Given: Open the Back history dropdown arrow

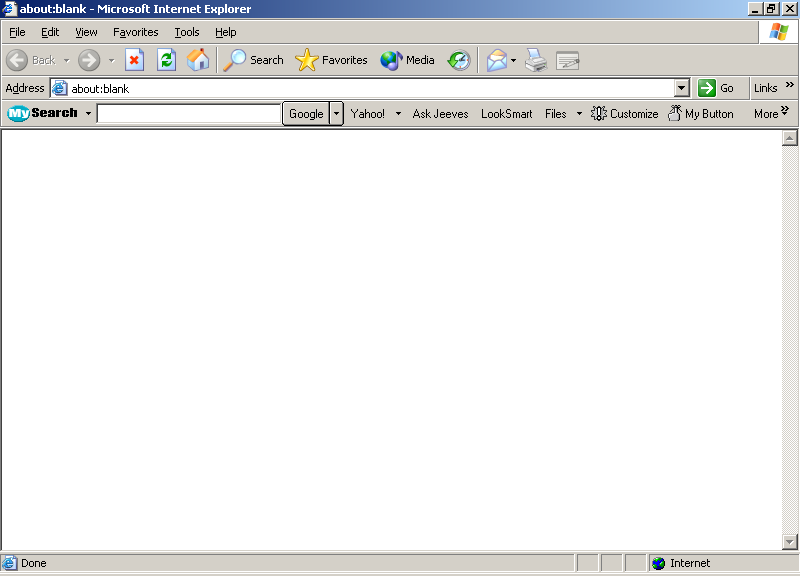Looking at the screenshot, I should pos(66,60).
